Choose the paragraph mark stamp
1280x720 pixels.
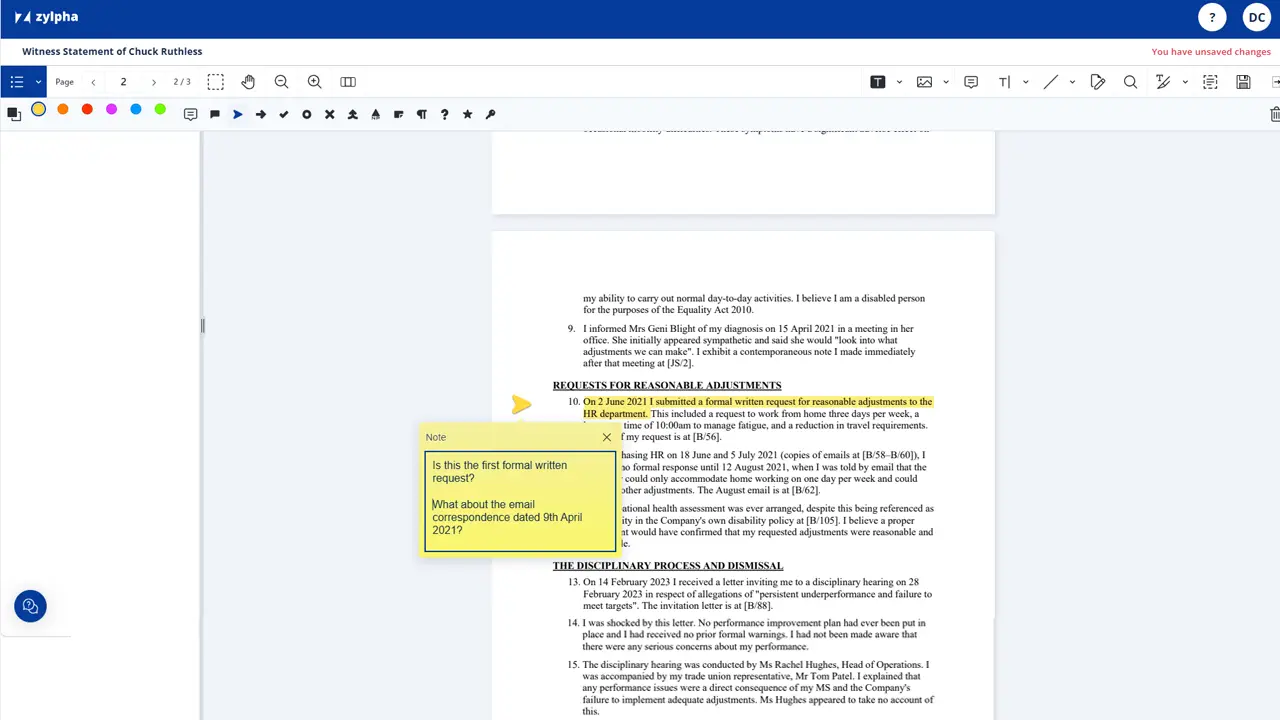point(422,114)
